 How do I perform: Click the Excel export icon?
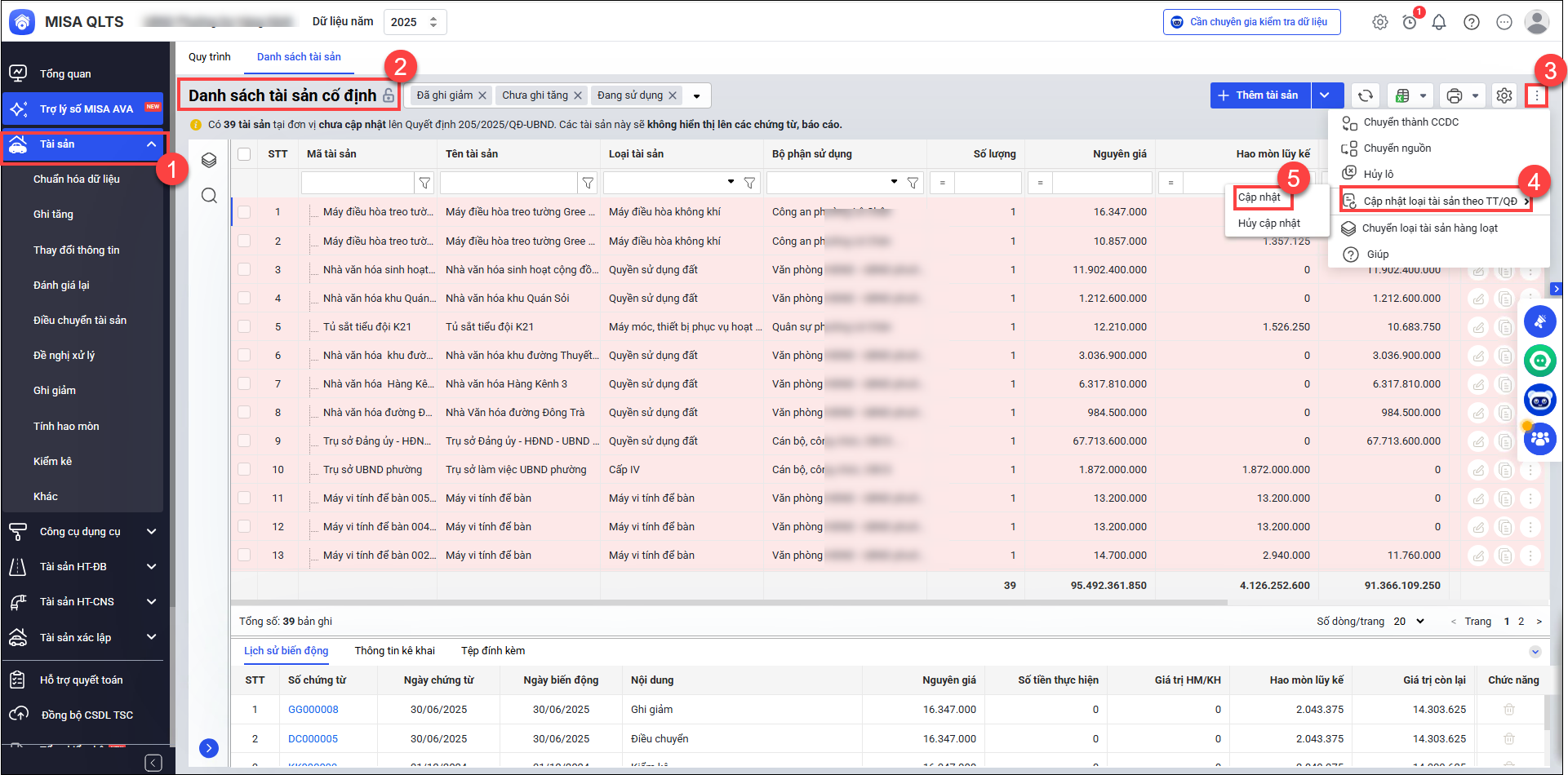click(x=1402, y=96)
